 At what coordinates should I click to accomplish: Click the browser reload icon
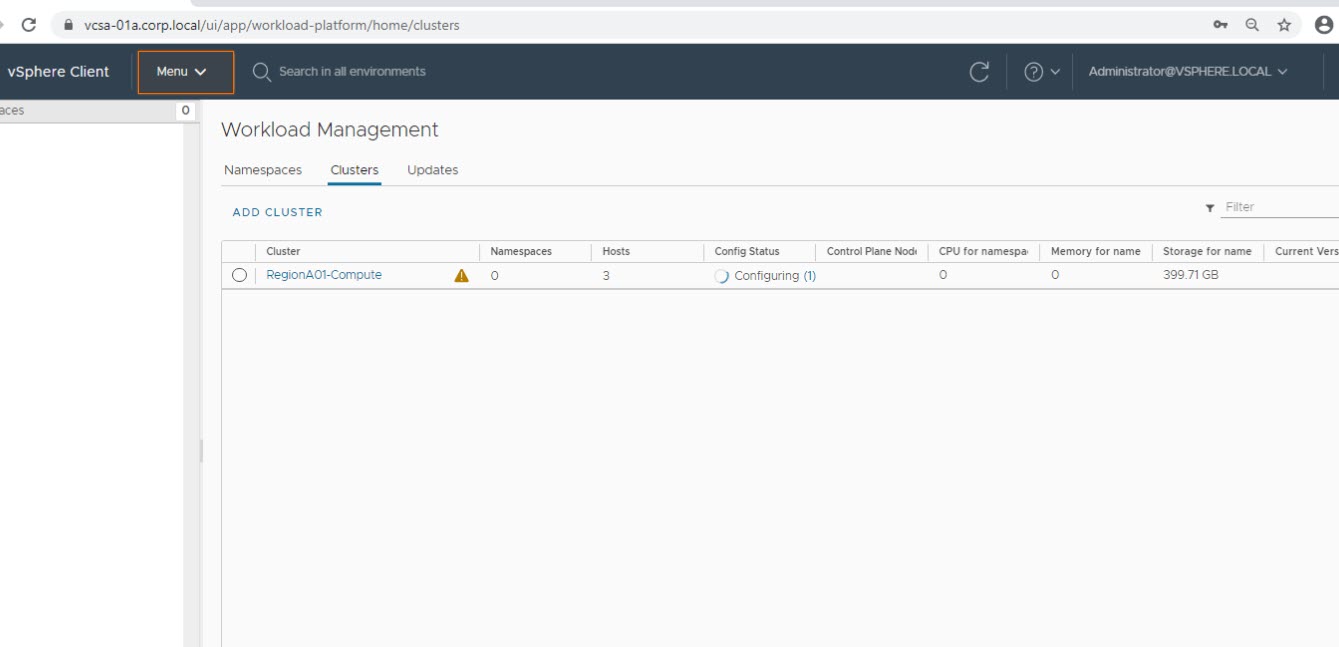click(x=29, y=25)
